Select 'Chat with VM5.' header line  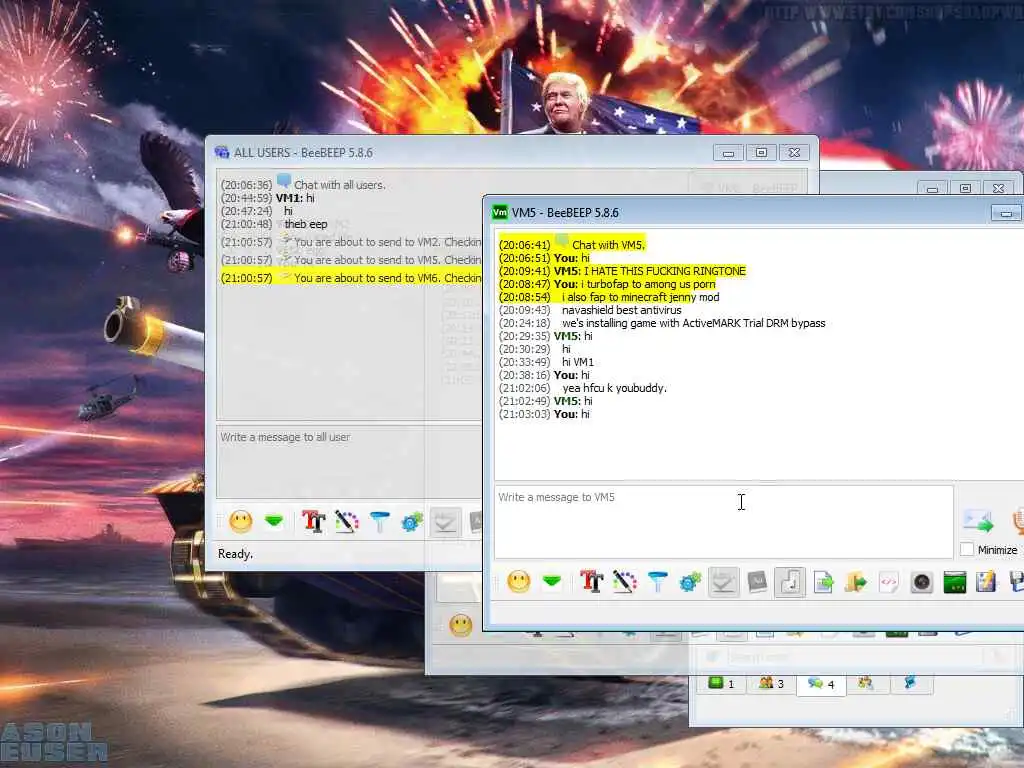click(608, 245)
